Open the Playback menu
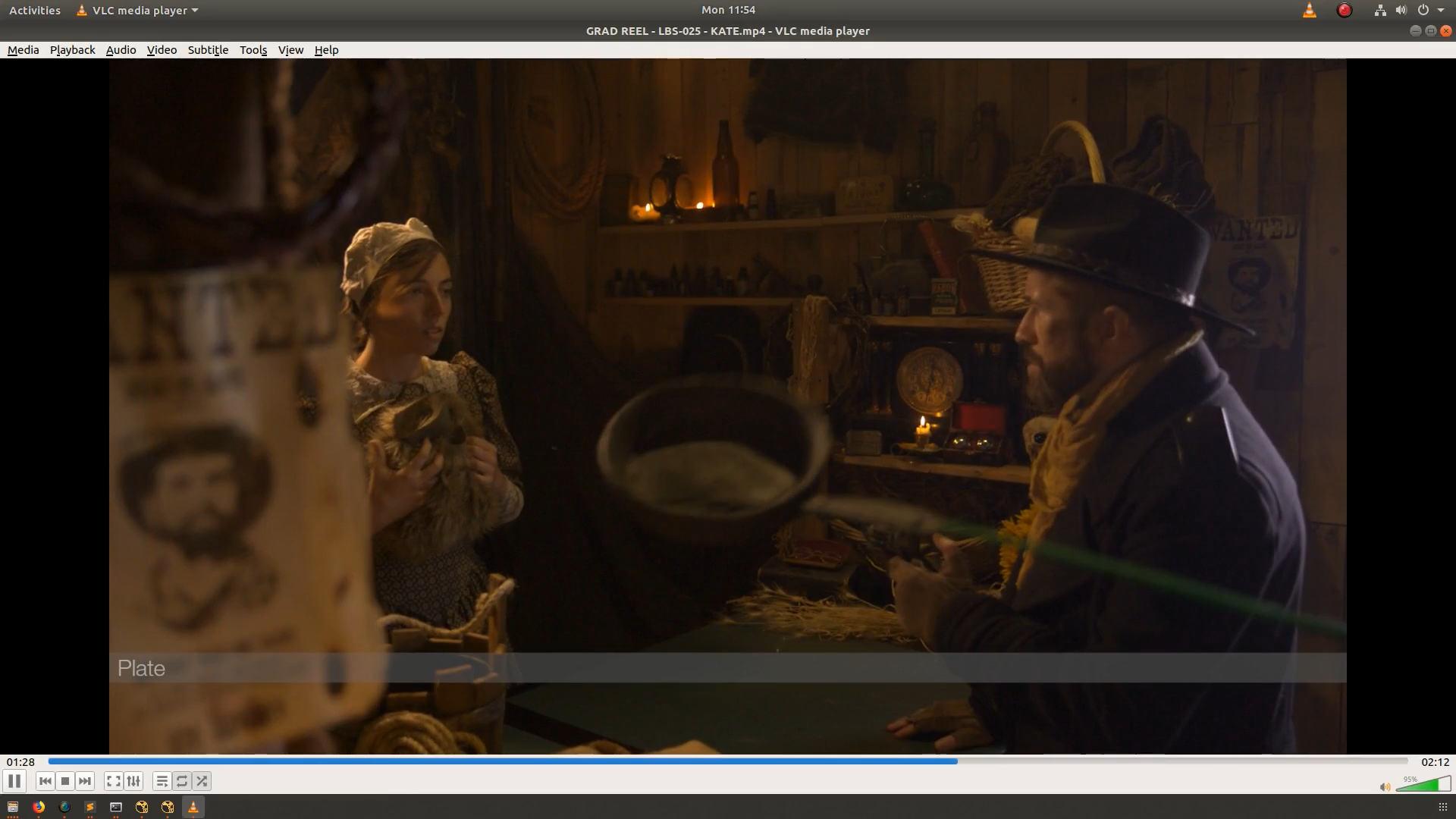 [x=72, y=50]
